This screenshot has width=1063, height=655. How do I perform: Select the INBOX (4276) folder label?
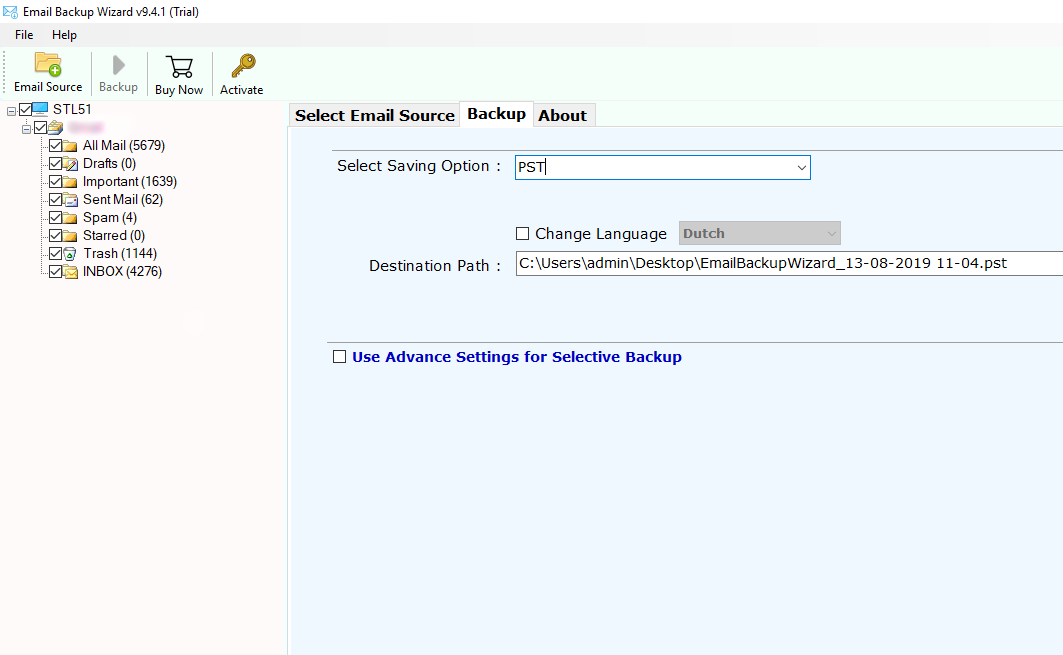pyautogui.click(x=122, y=271)
